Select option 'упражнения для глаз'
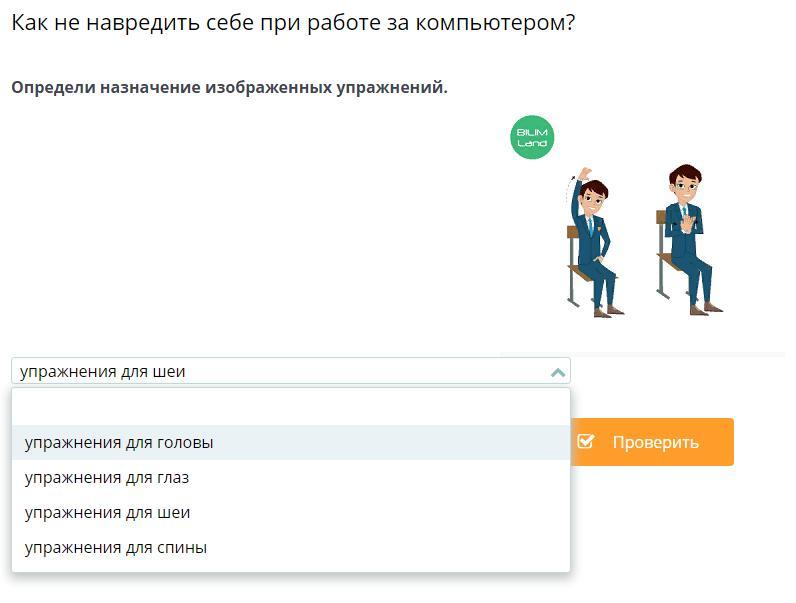The width and height of the screenshot is (796, 603). 290,478
